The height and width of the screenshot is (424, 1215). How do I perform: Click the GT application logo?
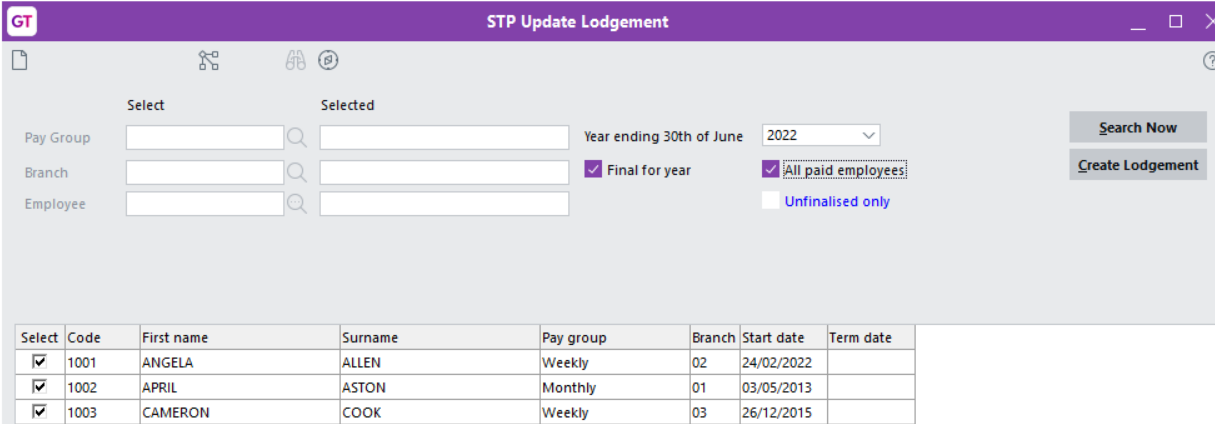pyautogui.click(x=20, y=20)
